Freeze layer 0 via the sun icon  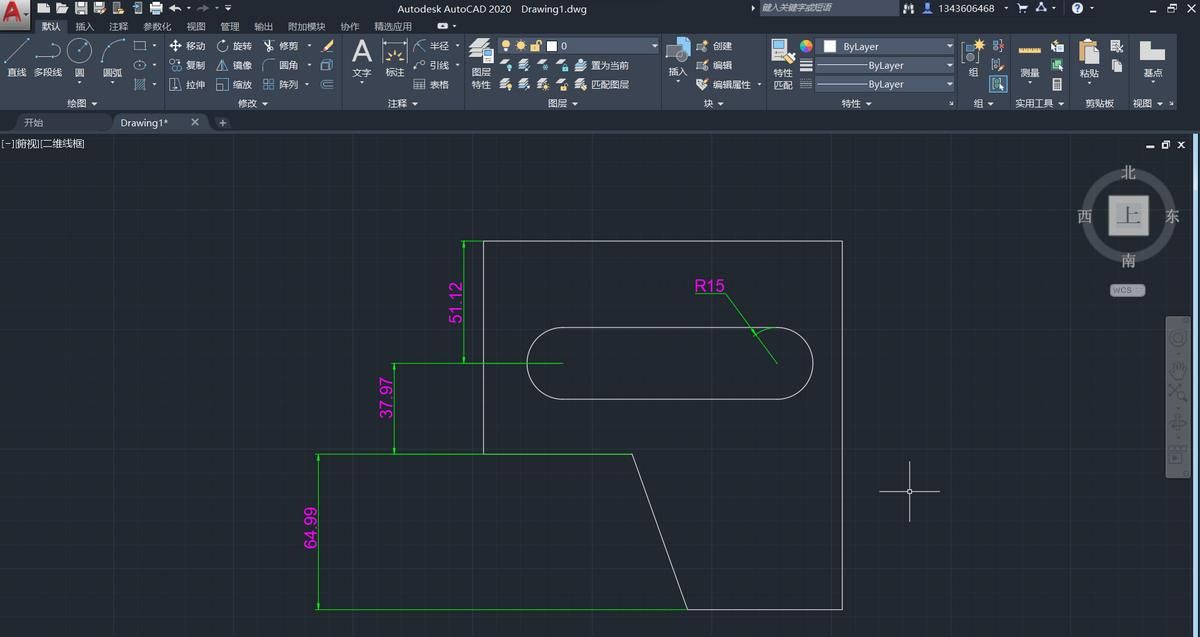(x=520, y=44)
